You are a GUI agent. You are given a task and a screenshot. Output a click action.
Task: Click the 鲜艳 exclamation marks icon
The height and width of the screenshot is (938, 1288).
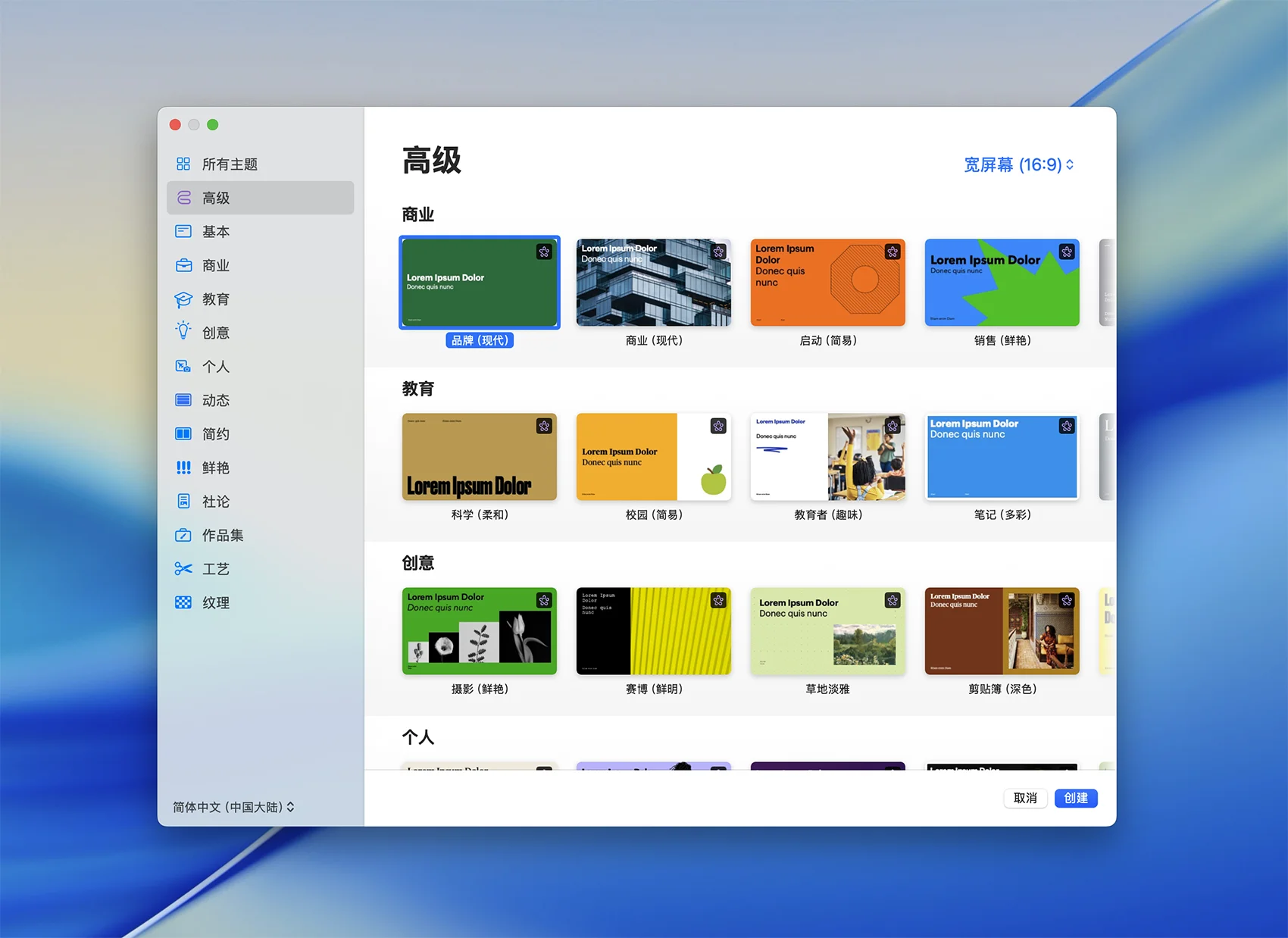(x=183, y=468)
